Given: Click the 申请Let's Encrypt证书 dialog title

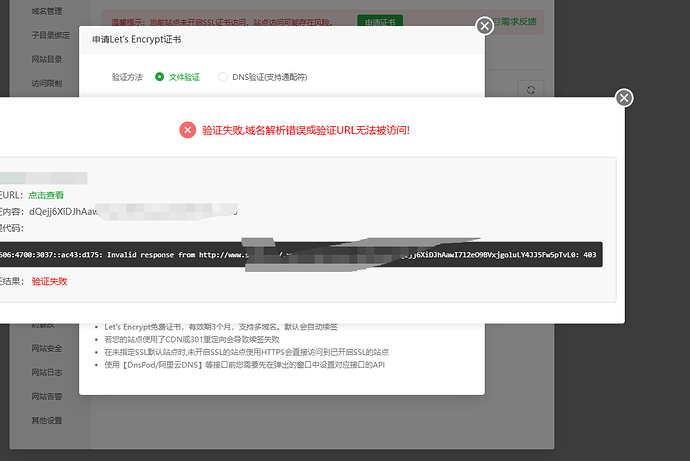Looking at the screenshot, I should [x=136, y=40].
